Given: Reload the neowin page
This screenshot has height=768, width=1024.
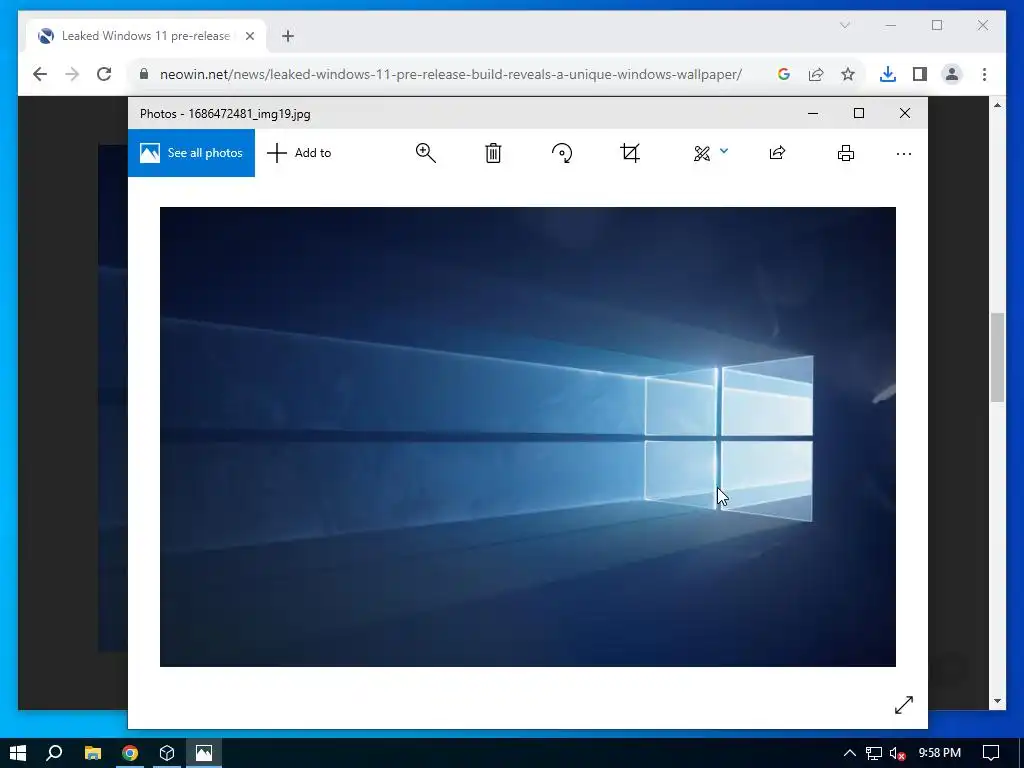Looking at the screenshot, I should (x=104, y=74).
